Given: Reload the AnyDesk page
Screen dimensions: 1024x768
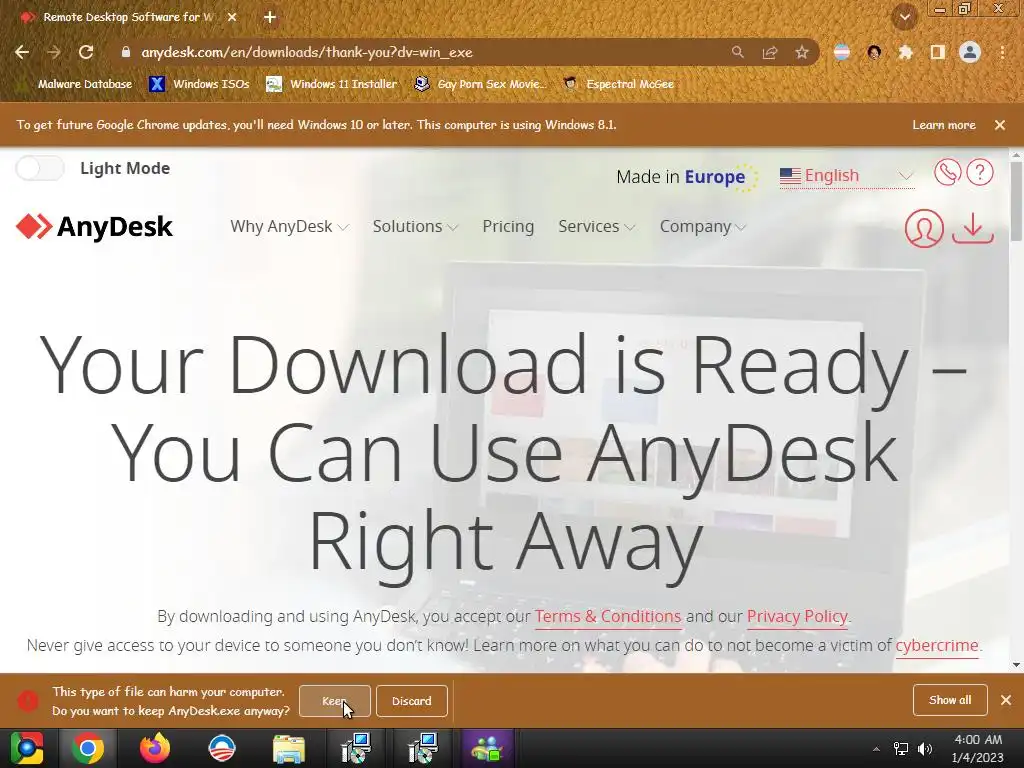Looking at the screenshot, I should [86, 52].
